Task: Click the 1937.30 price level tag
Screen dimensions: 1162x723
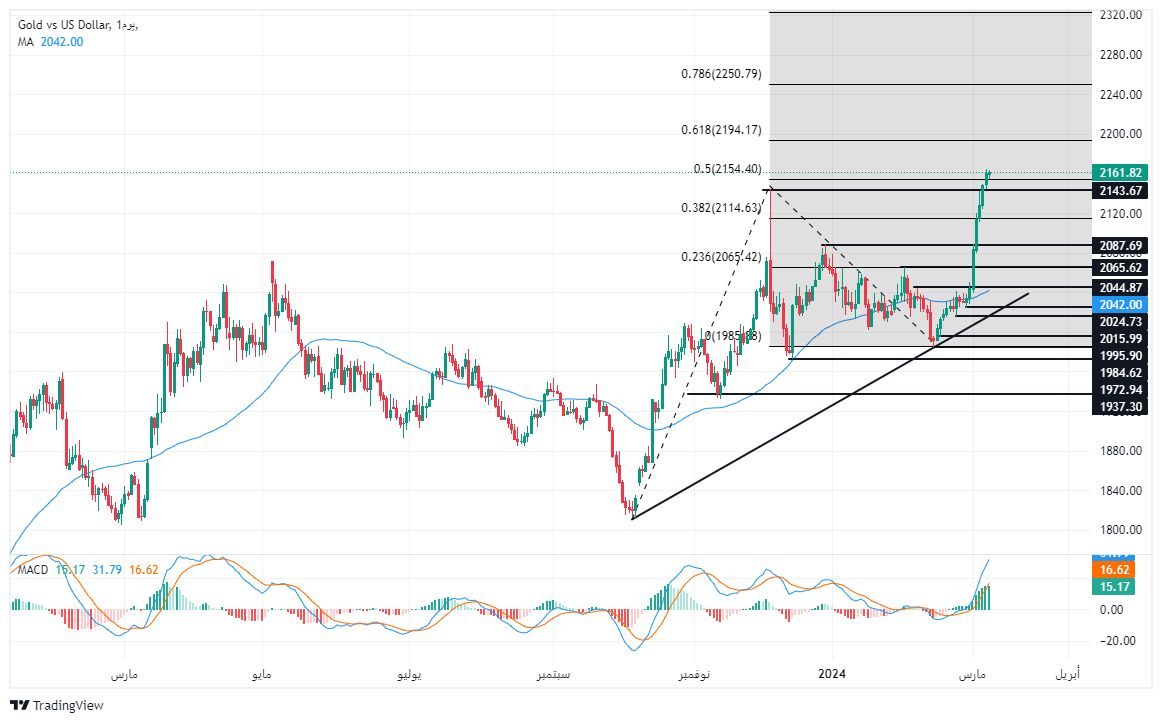Action: coord(1120,407)
